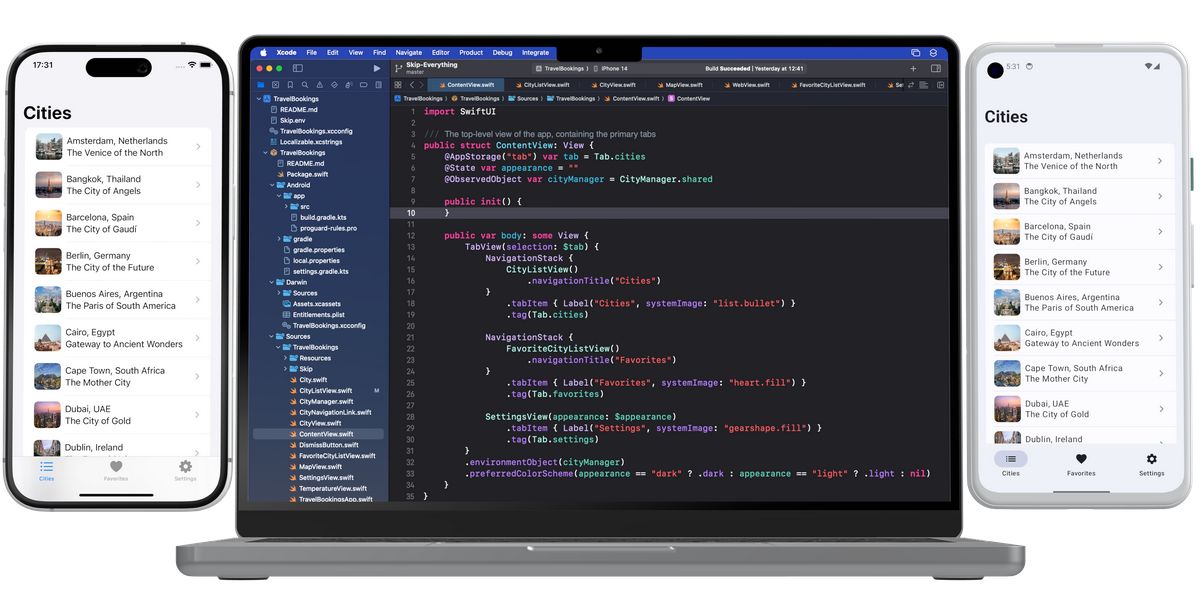Add a new editor tab with the plus button
Image resolution: width=1200 pixels, height=610 pixels.
pos(912,68)
